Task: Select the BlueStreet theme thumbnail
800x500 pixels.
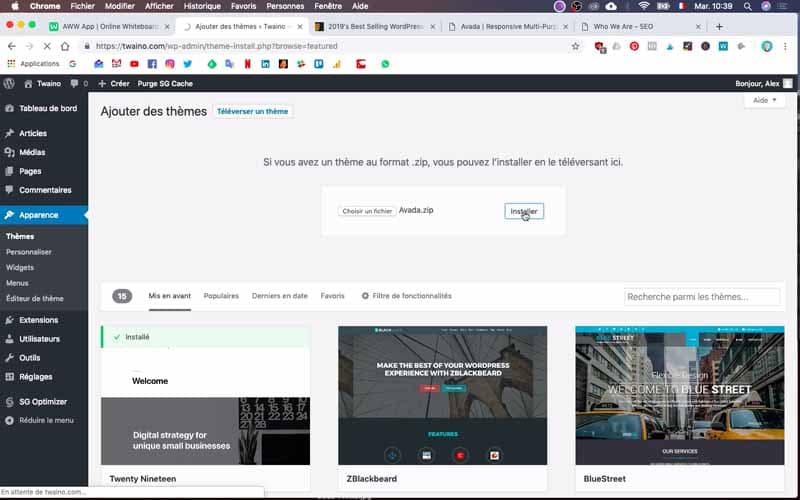Action: (680, 395)
